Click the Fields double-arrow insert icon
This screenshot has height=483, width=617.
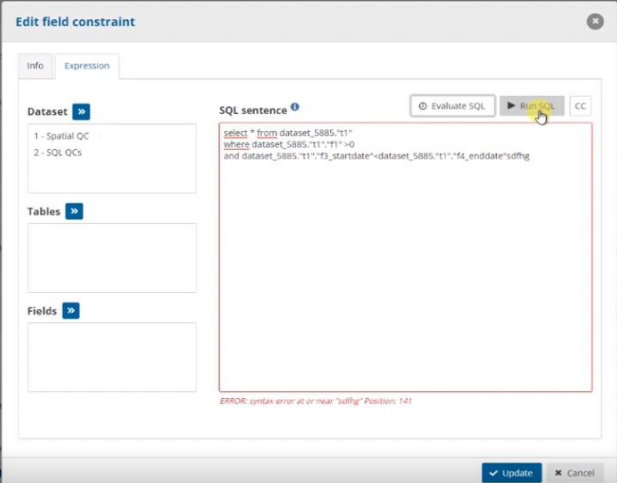click(x=71, y=311)
